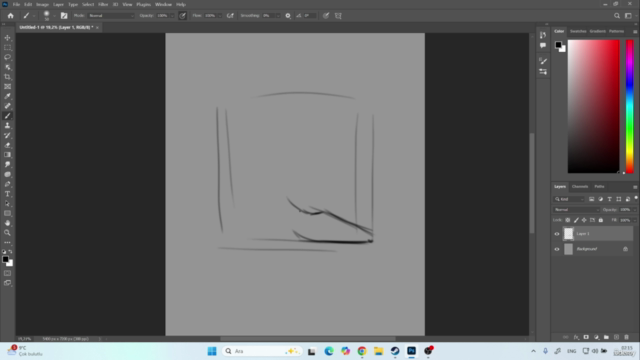Image resolution: width=640 pixels, height=360 pixels.
Task: Expand layer Opacity dropdown in Layers panel
Action: coord(635,210)
